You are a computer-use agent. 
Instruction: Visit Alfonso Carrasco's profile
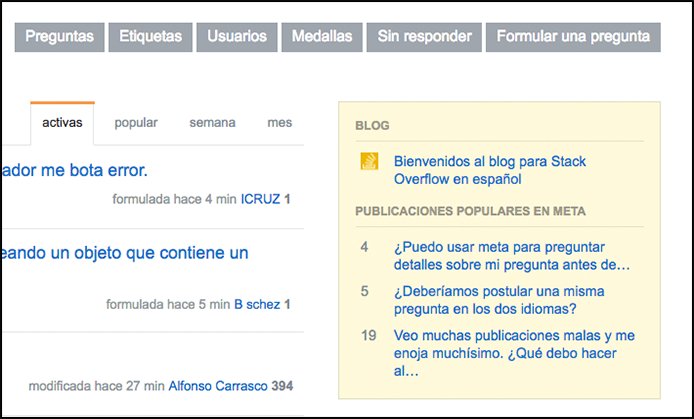coord(218,386)
